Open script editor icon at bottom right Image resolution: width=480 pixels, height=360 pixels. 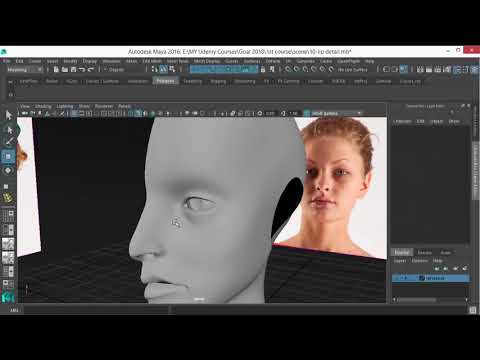[472, 310]
